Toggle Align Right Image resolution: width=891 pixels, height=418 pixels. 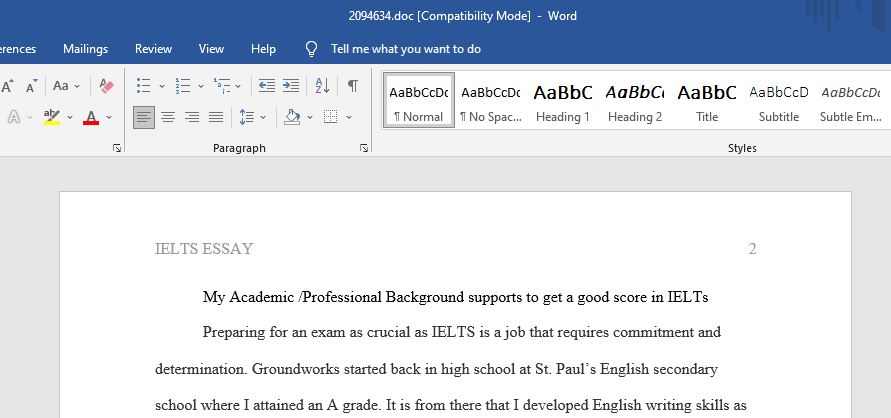point(192,118)
